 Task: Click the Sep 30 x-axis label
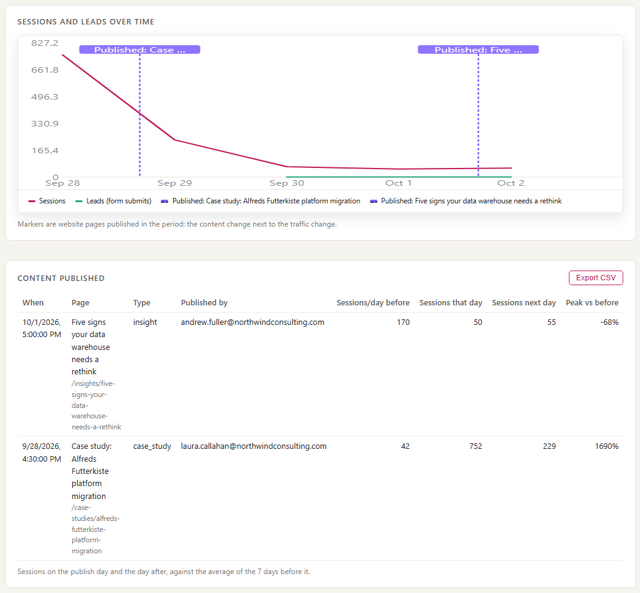[x=287, y=183]
